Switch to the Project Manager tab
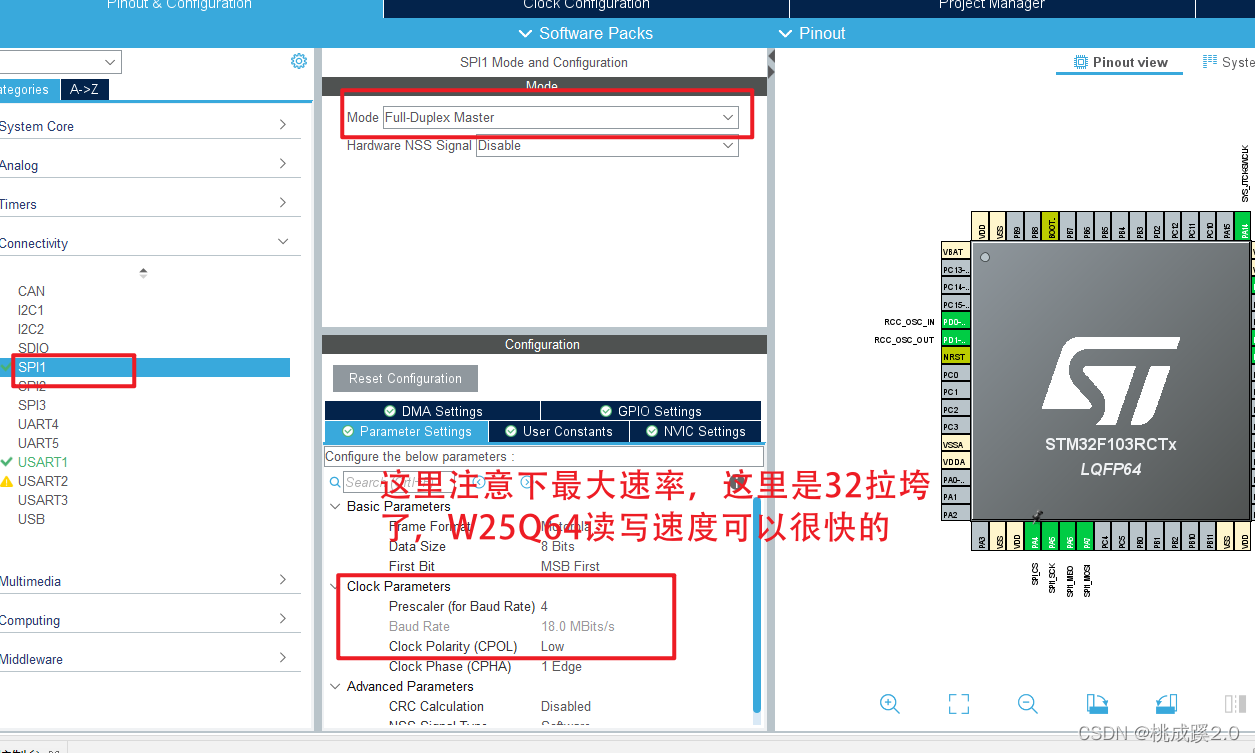This screenshot has height=753, width=1255. 992,6
